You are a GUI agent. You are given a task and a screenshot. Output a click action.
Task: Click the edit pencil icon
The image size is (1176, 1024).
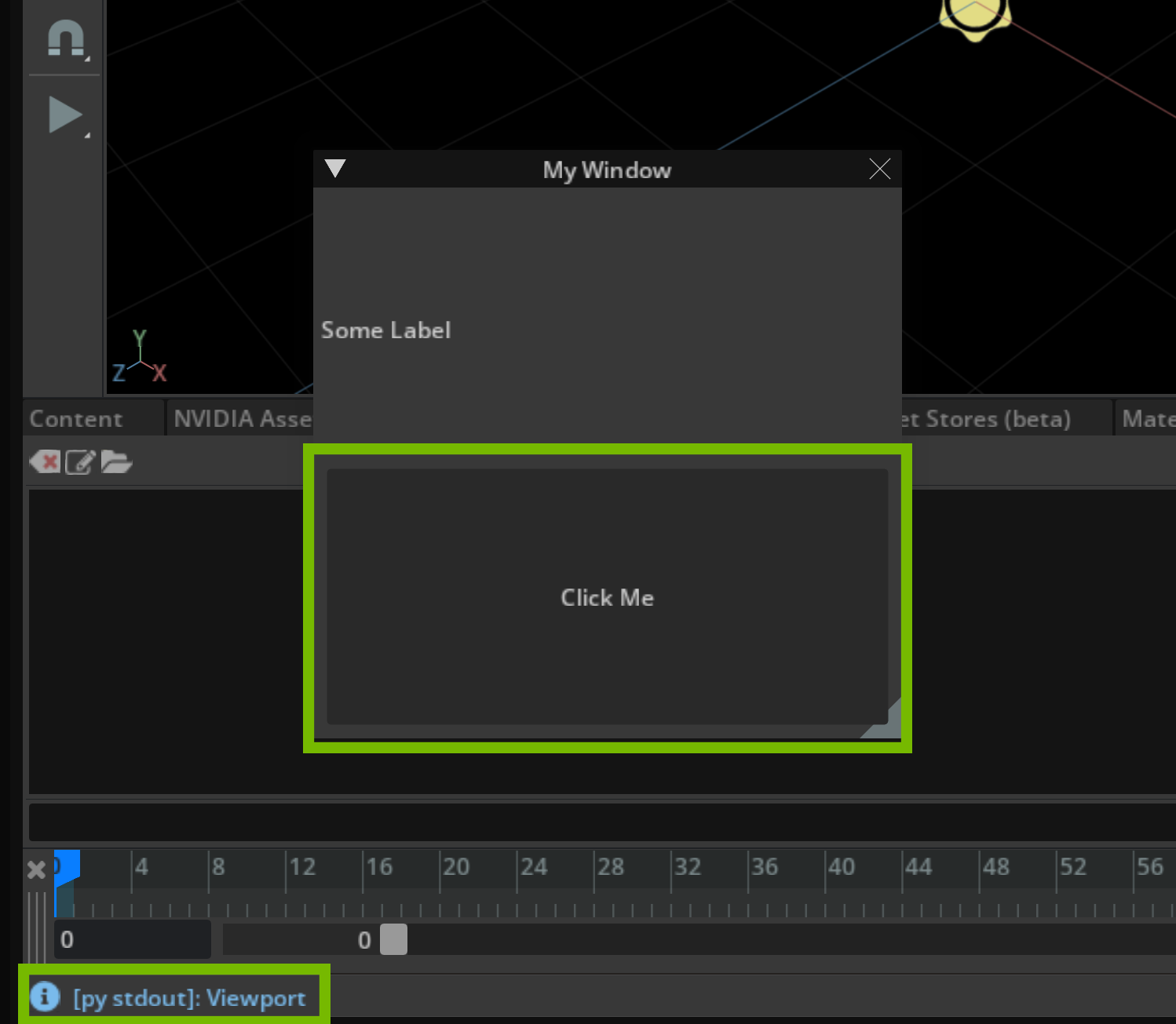[80, 461]
